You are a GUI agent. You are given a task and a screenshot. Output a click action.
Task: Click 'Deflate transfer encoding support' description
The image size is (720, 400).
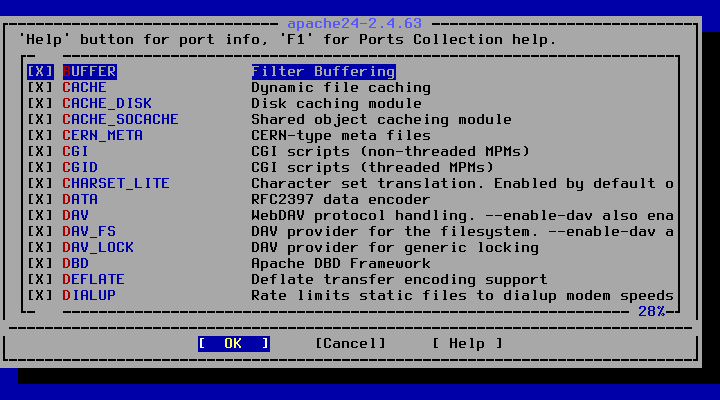(x=399, y=280)
